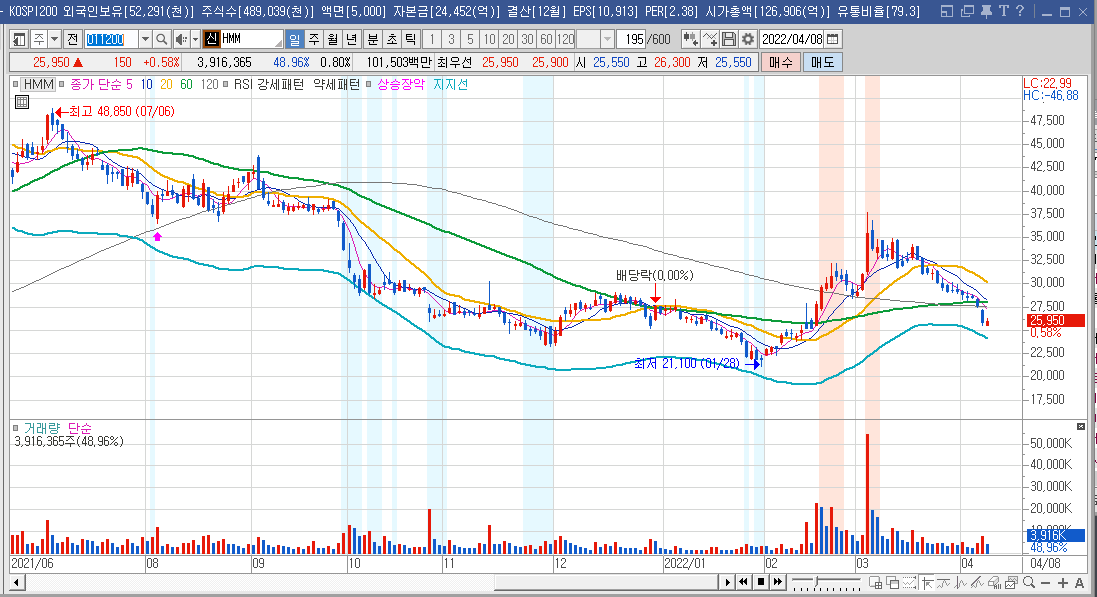This screenshot has height=597, width=1097.
Task: Click the 전 button in toolbar
Action: (x=72, y=39)
